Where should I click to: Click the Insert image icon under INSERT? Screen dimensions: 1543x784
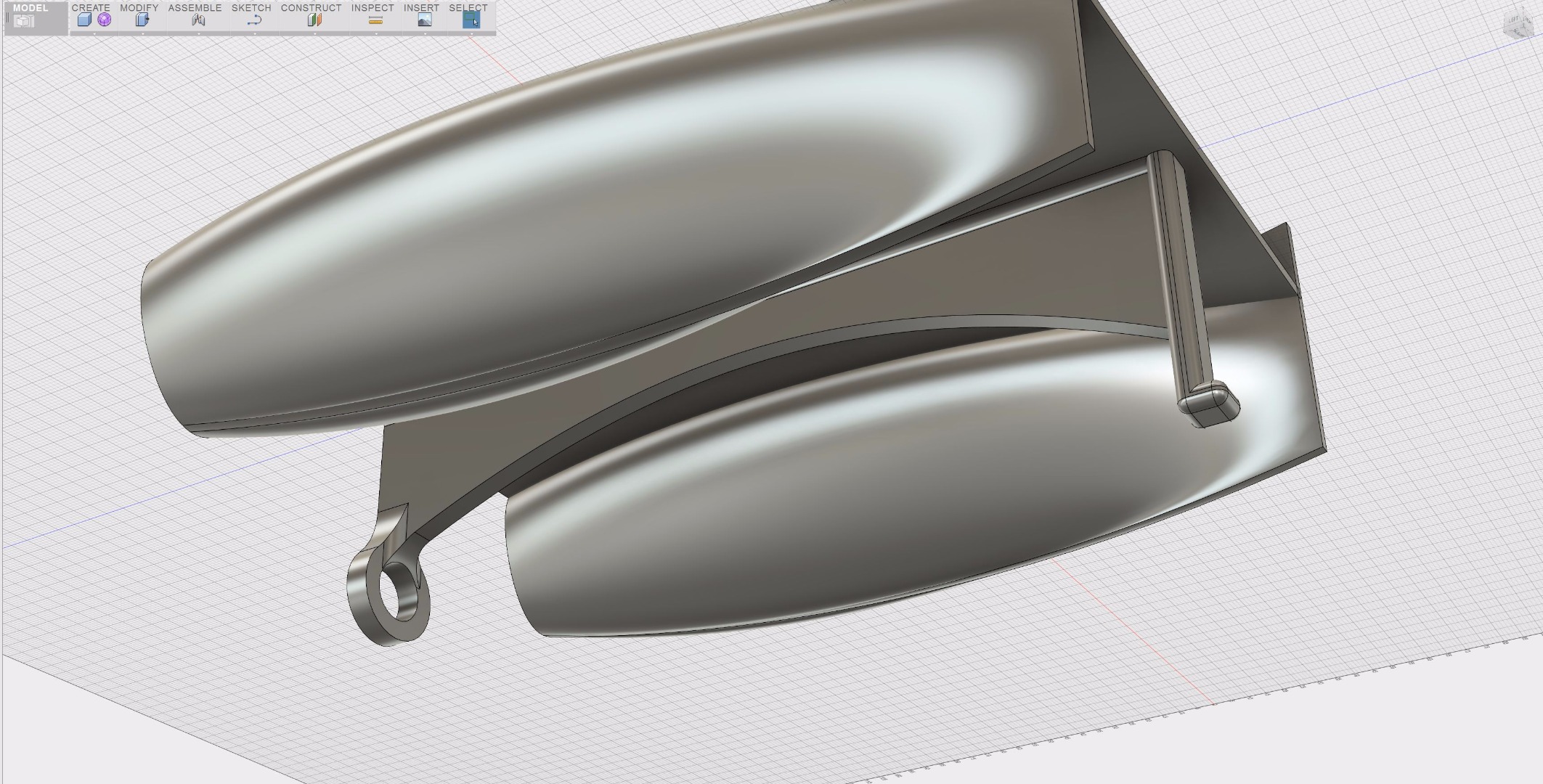[425, 20]
